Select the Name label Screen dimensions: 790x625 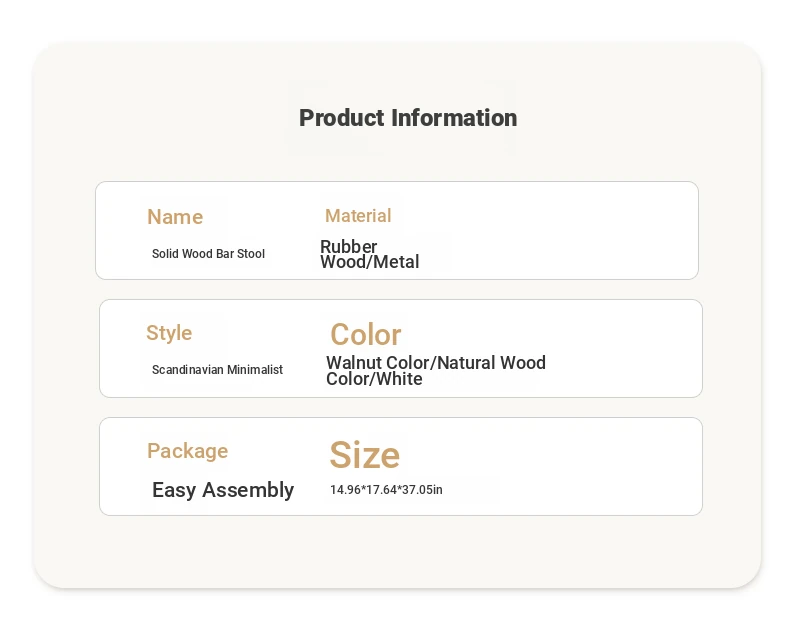(175, 217)
